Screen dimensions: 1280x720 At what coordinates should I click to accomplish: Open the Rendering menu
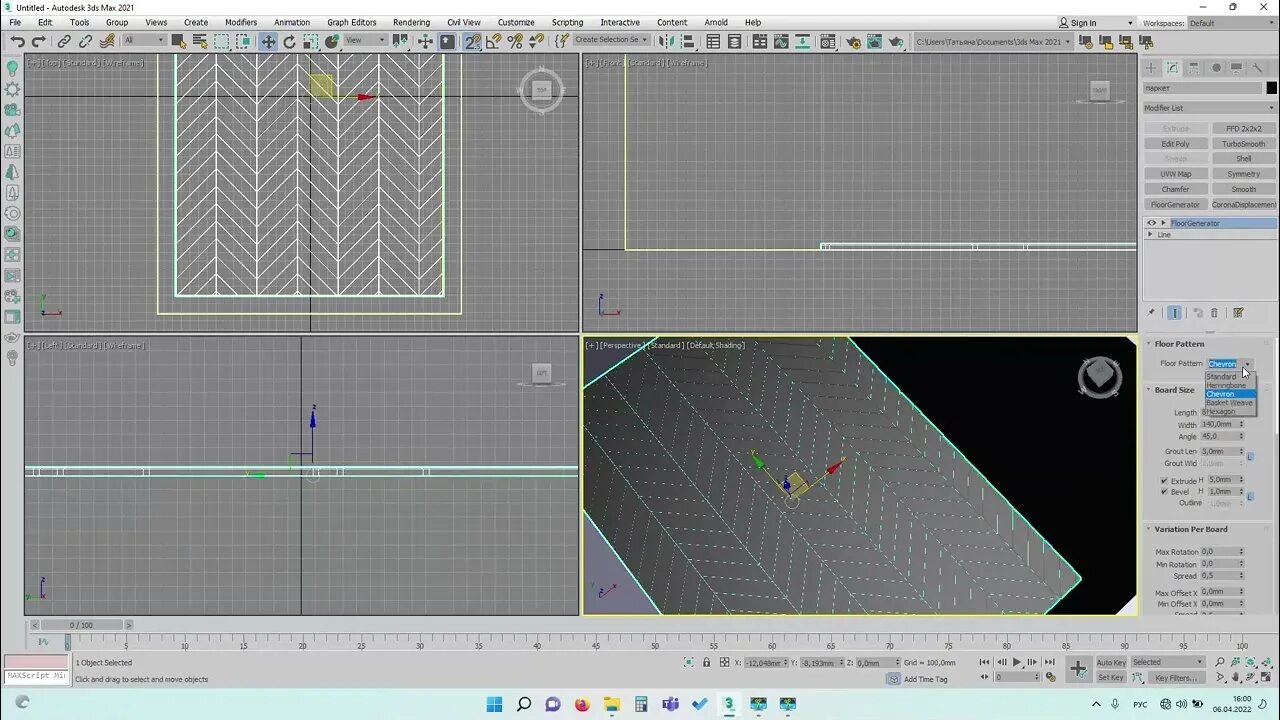click(411, 22)
